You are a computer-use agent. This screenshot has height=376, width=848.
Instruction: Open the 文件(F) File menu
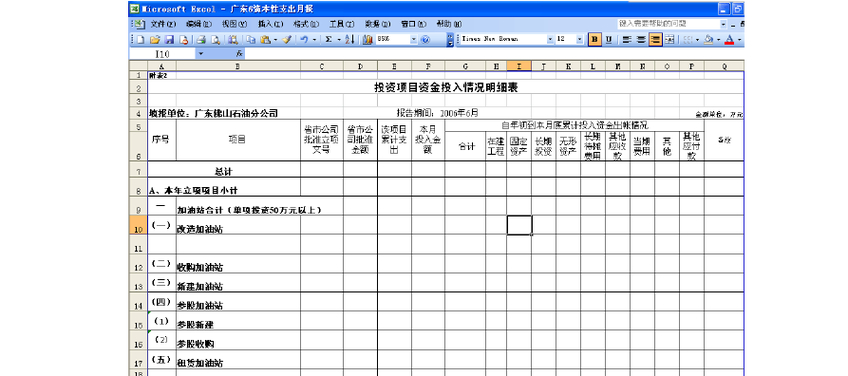(163, 24)
